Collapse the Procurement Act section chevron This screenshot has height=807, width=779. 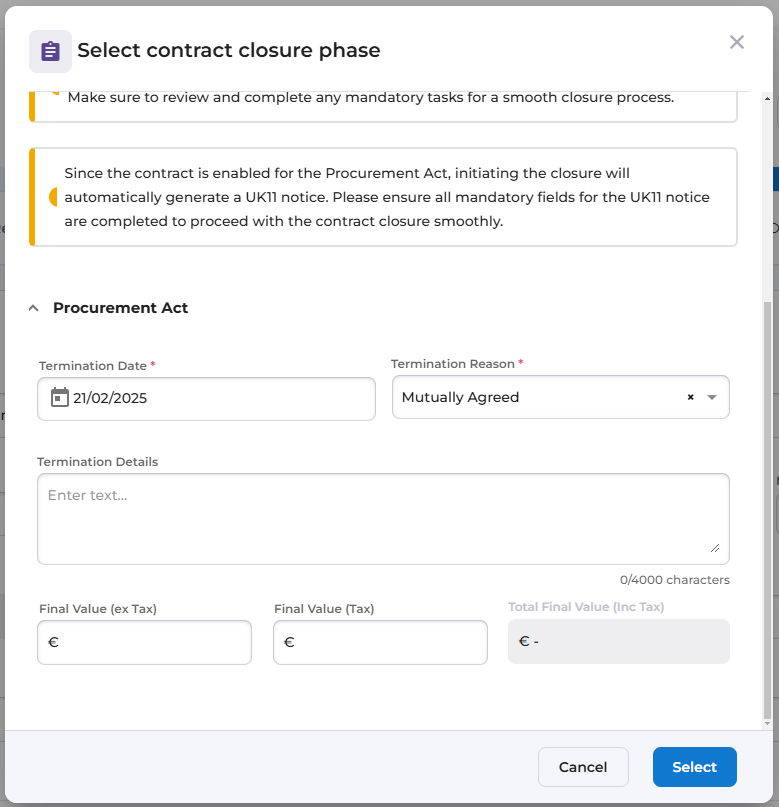[x=33, y=308]
